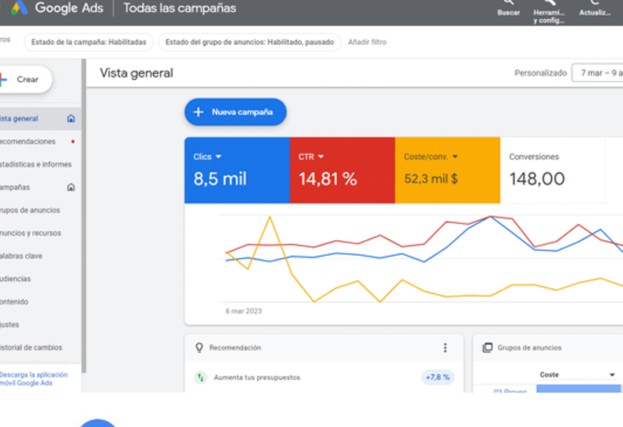Click the Actualizar refresh icon

pos(595,2)
